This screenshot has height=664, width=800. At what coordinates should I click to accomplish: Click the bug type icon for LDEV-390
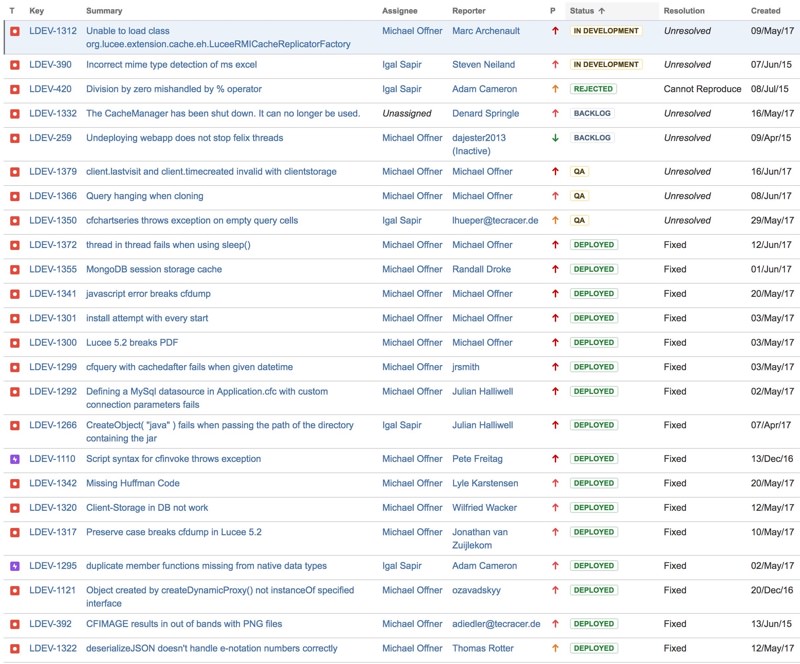[15, 65]
